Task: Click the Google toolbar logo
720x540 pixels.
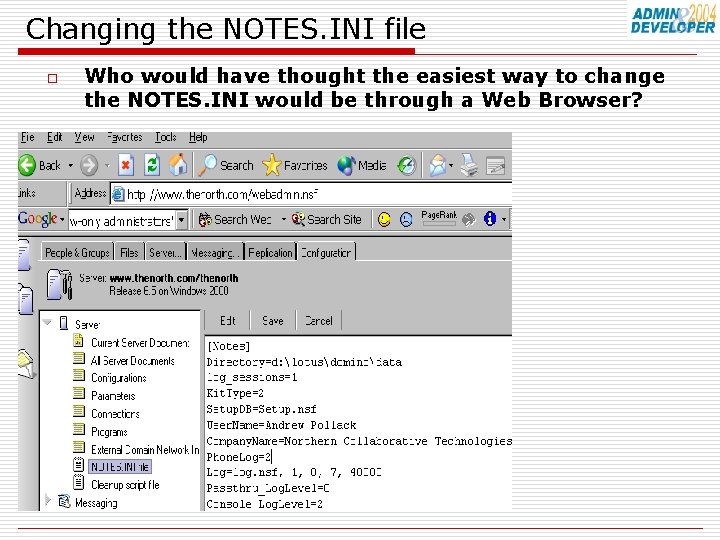Action: [x=38, y=219]
